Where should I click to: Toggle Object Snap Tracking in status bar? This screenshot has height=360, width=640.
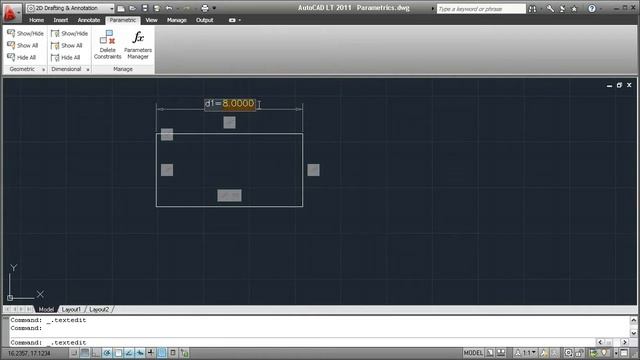click(x=129, y=353)
